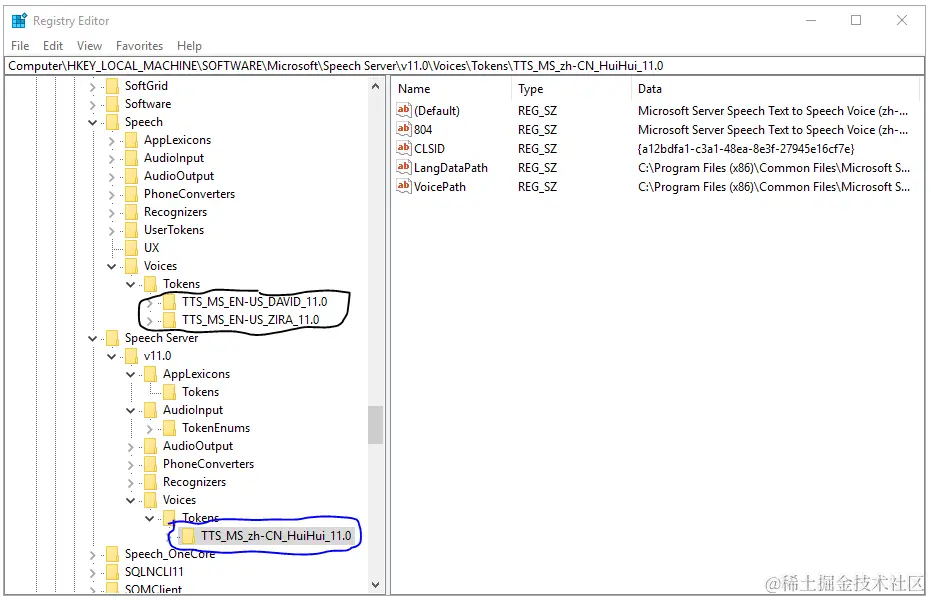This screenshot has width=931, height=600.
Task: Click the LangDataPath value string icon
Action: click(x=404, y=167)
